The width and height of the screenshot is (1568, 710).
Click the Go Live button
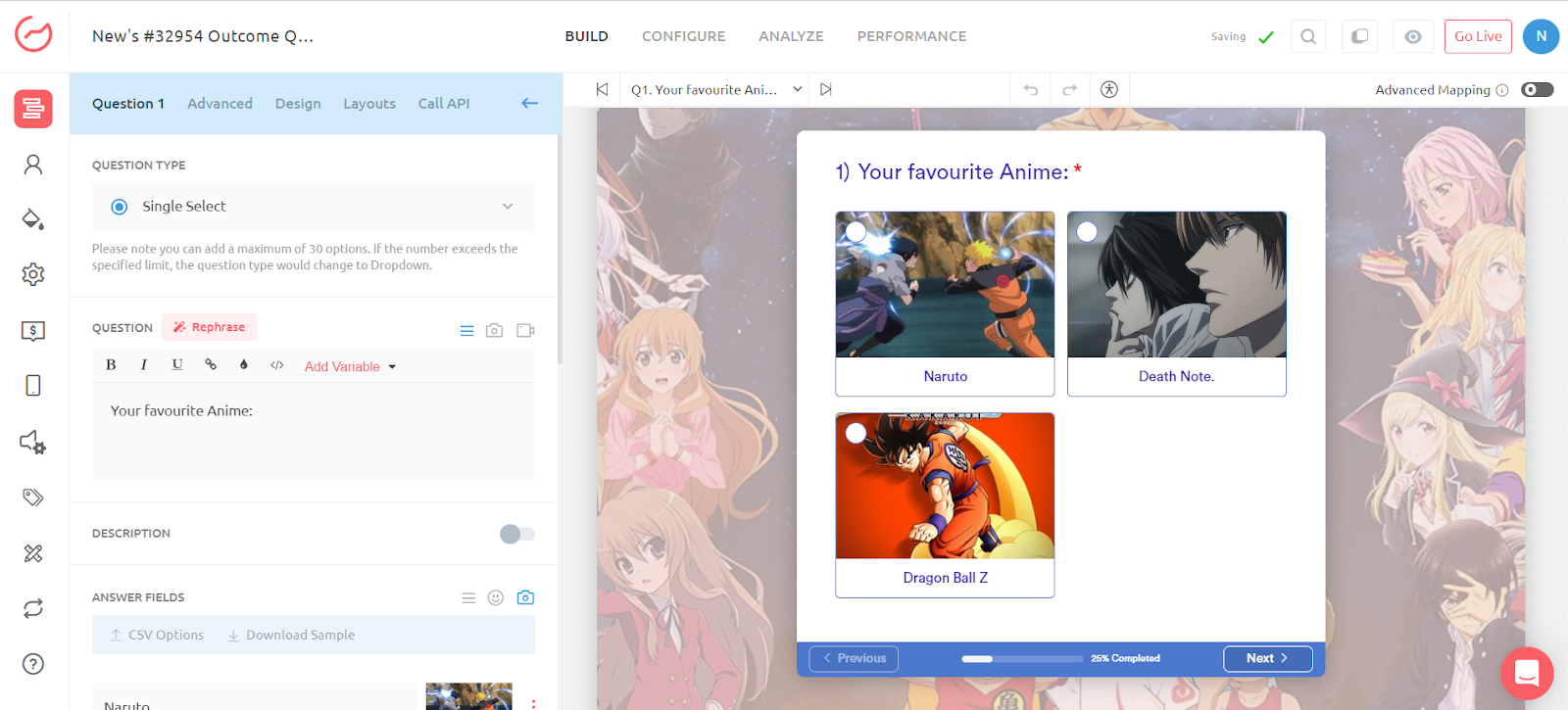[1478, 36]
